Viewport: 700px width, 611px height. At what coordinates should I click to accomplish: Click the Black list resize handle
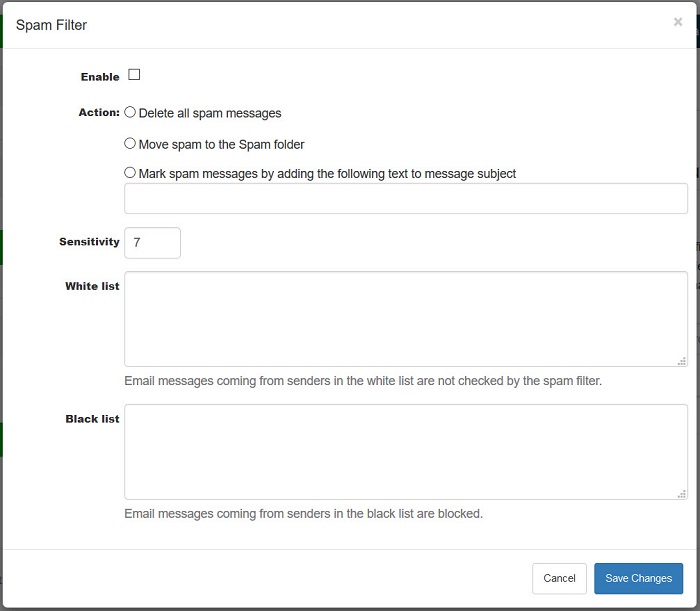pos(682,494)
